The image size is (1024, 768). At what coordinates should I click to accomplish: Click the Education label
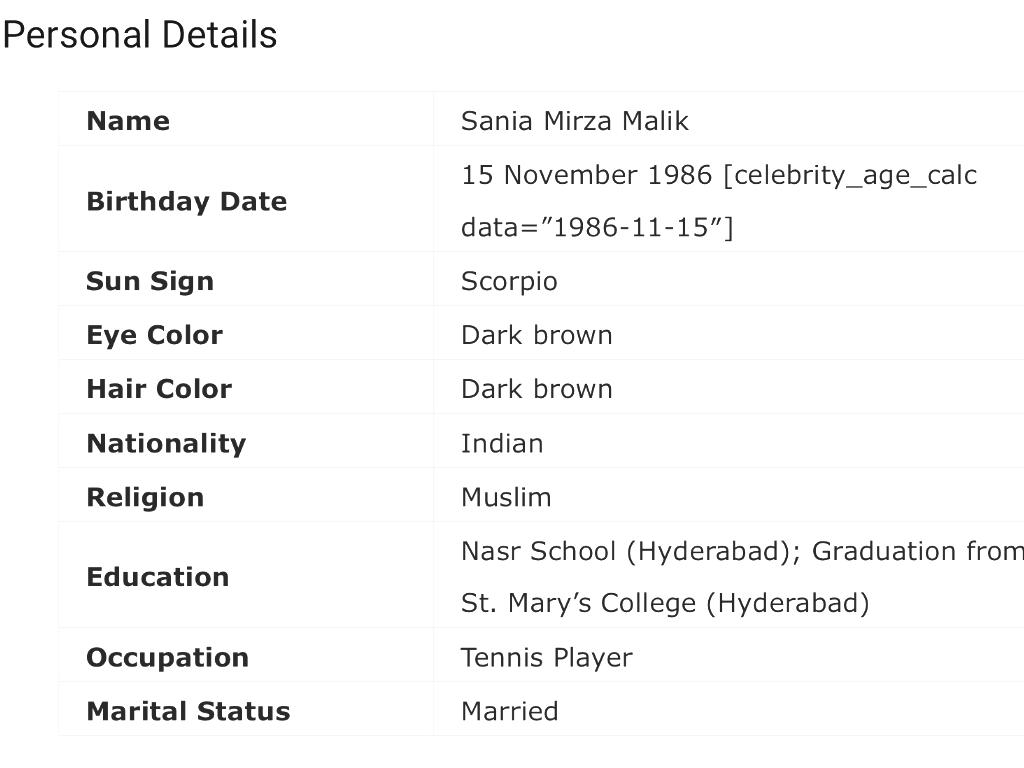click(x=157, y=577)
